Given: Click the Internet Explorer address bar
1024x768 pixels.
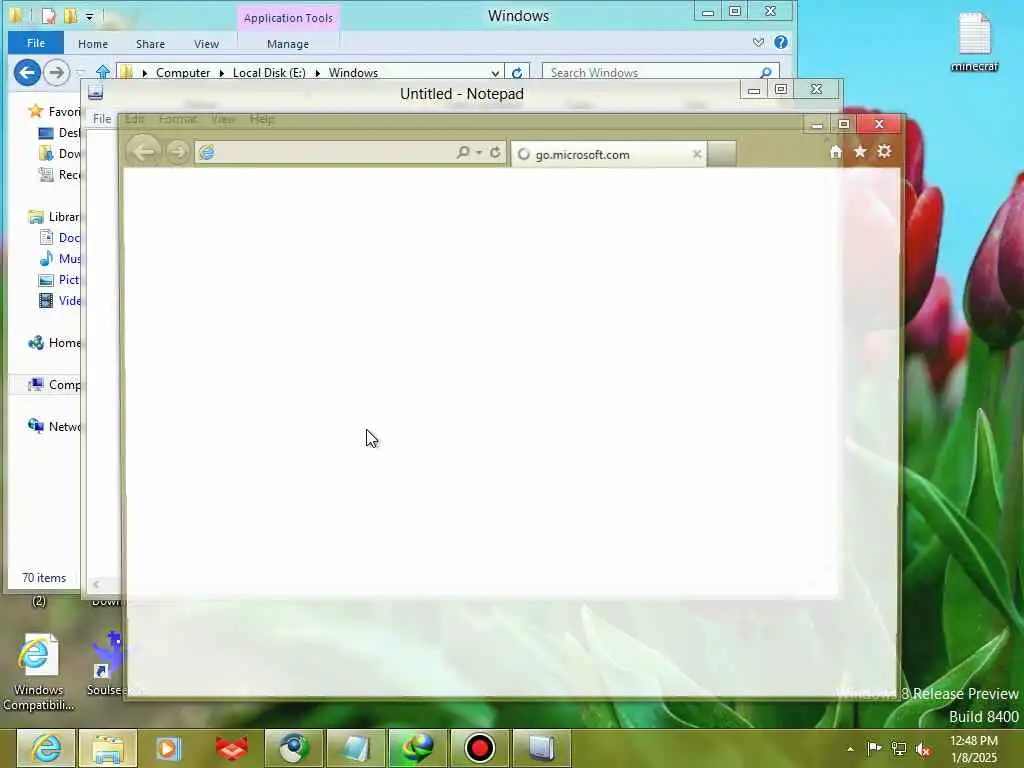Looking at the screenshot, I should [x=327, y=153].
